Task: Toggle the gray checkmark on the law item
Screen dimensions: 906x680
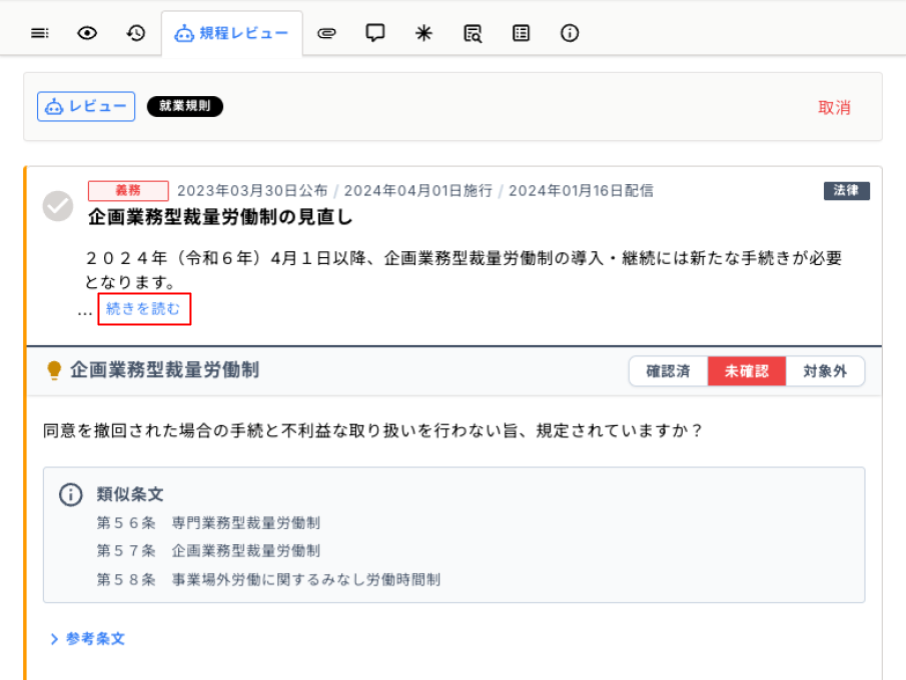Action: [58, 206]
